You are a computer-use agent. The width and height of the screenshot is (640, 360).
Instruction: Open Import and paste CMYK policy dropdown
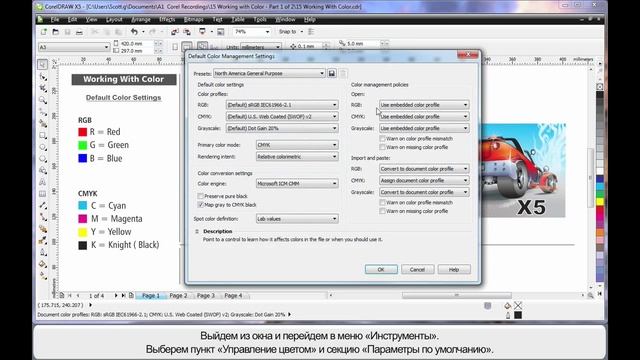pyautogui.click(x=424, y=180)
